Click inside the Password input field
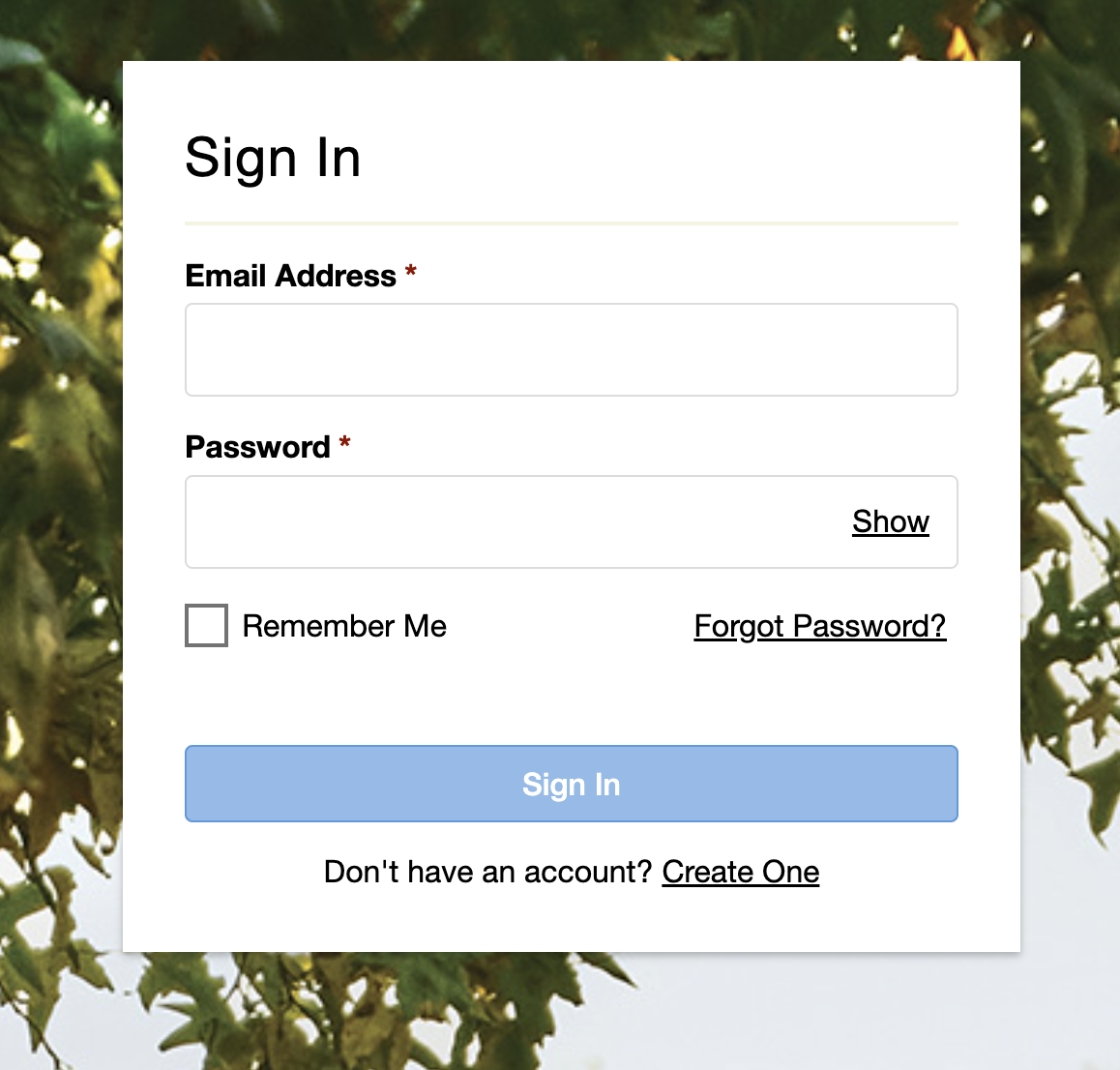This screenshot has height=1070, width=1120. coord(484,521)
